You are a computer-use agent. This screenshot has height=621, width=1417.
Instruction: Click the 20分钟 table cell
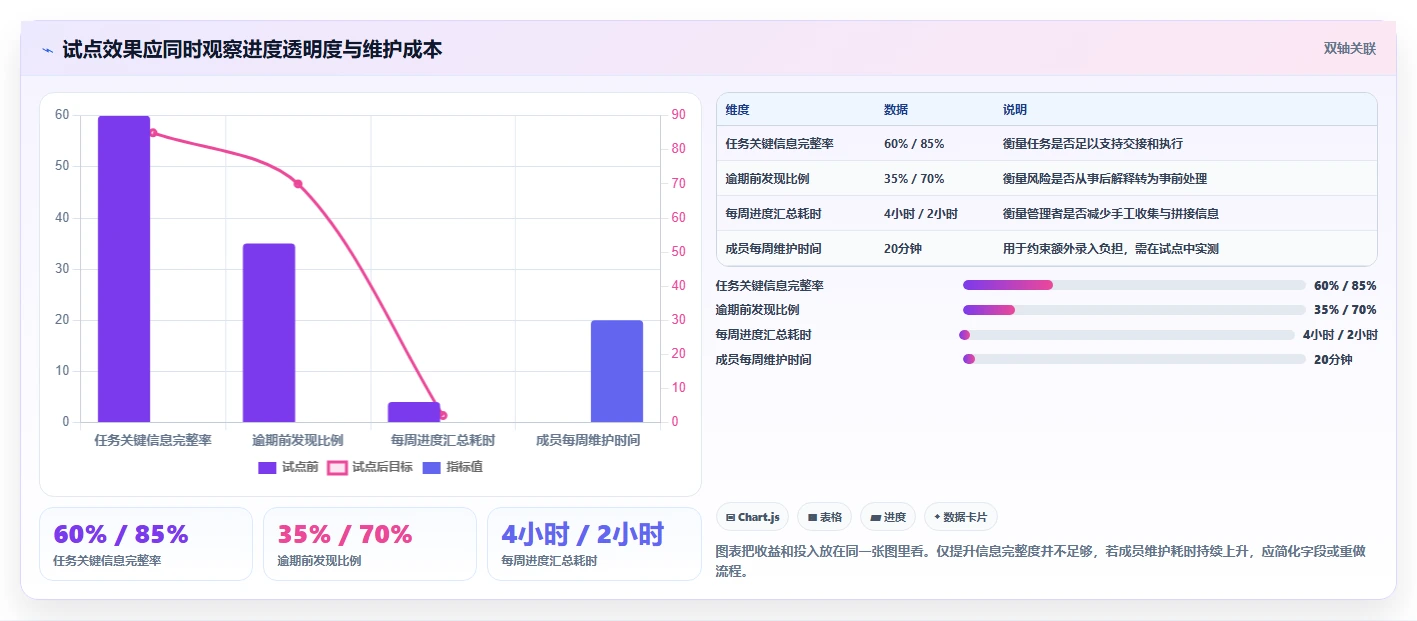click(x=902, y=249)
